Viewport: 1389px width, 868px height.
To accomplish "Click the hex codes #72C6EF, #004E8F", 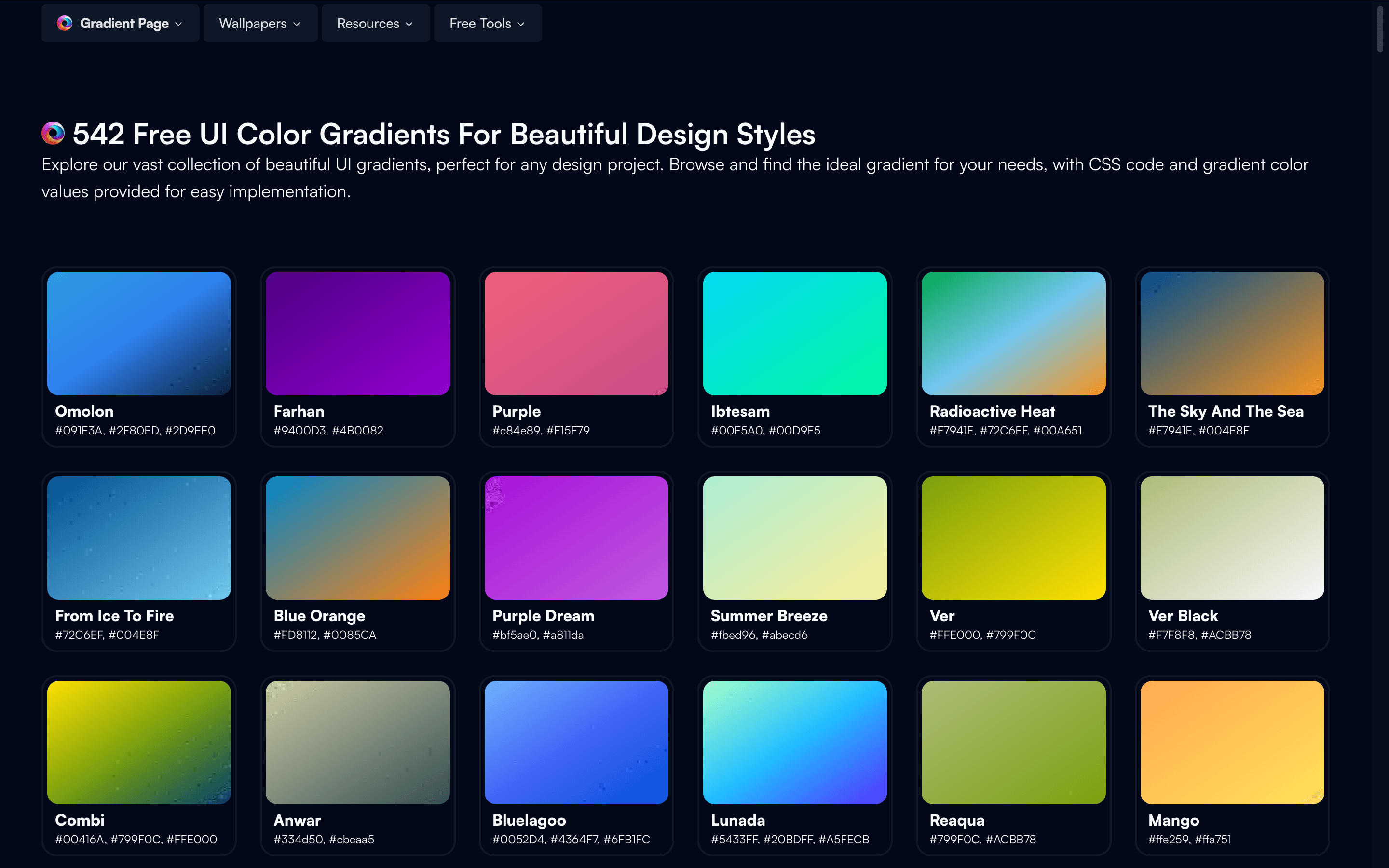I will [108, 635].
